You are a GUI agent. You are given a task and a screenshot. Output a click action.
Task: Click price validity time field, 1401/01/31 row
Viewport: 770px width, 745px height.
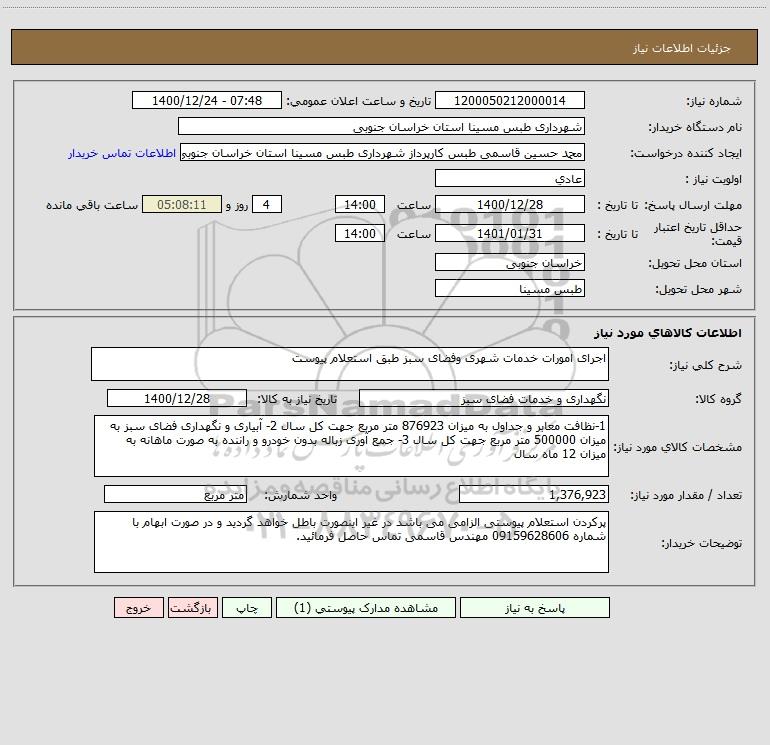(x=359, y=233)
